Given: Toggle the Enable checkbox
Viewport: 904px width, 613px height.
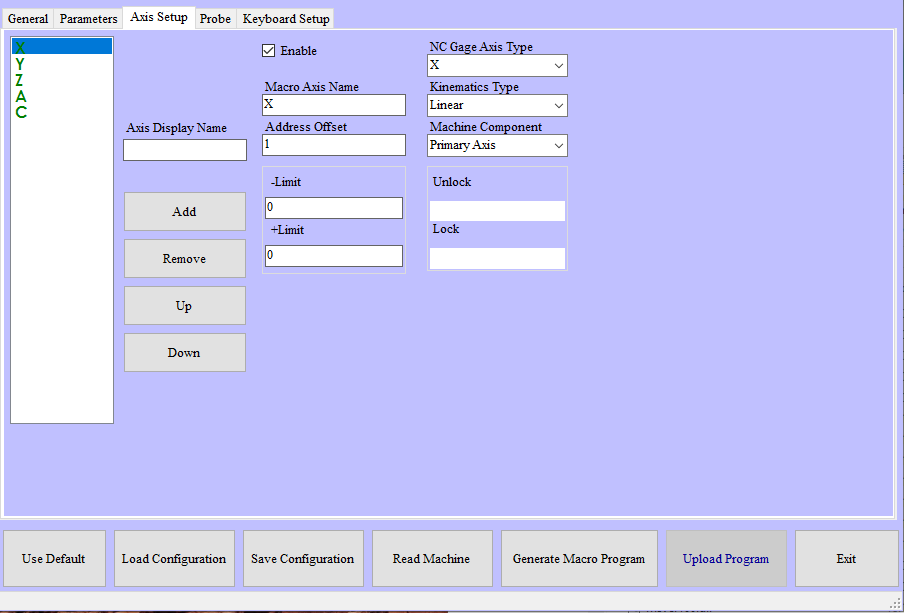Looking at the screenshot, I should [x=268, y=51].
